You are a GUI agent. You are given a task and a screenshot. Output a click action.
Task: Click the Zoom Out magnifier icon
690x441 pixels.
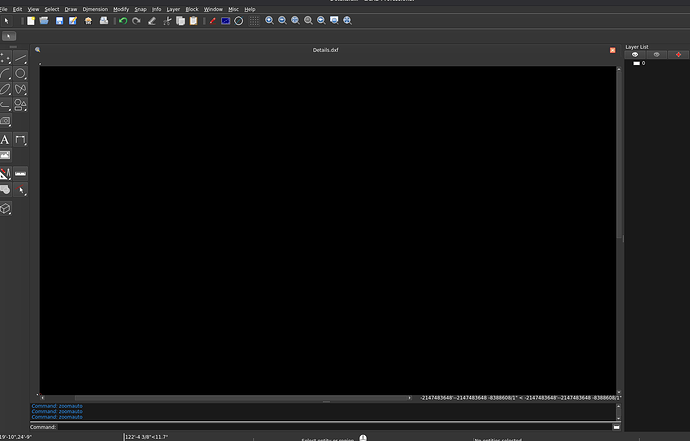click(283, 20)
